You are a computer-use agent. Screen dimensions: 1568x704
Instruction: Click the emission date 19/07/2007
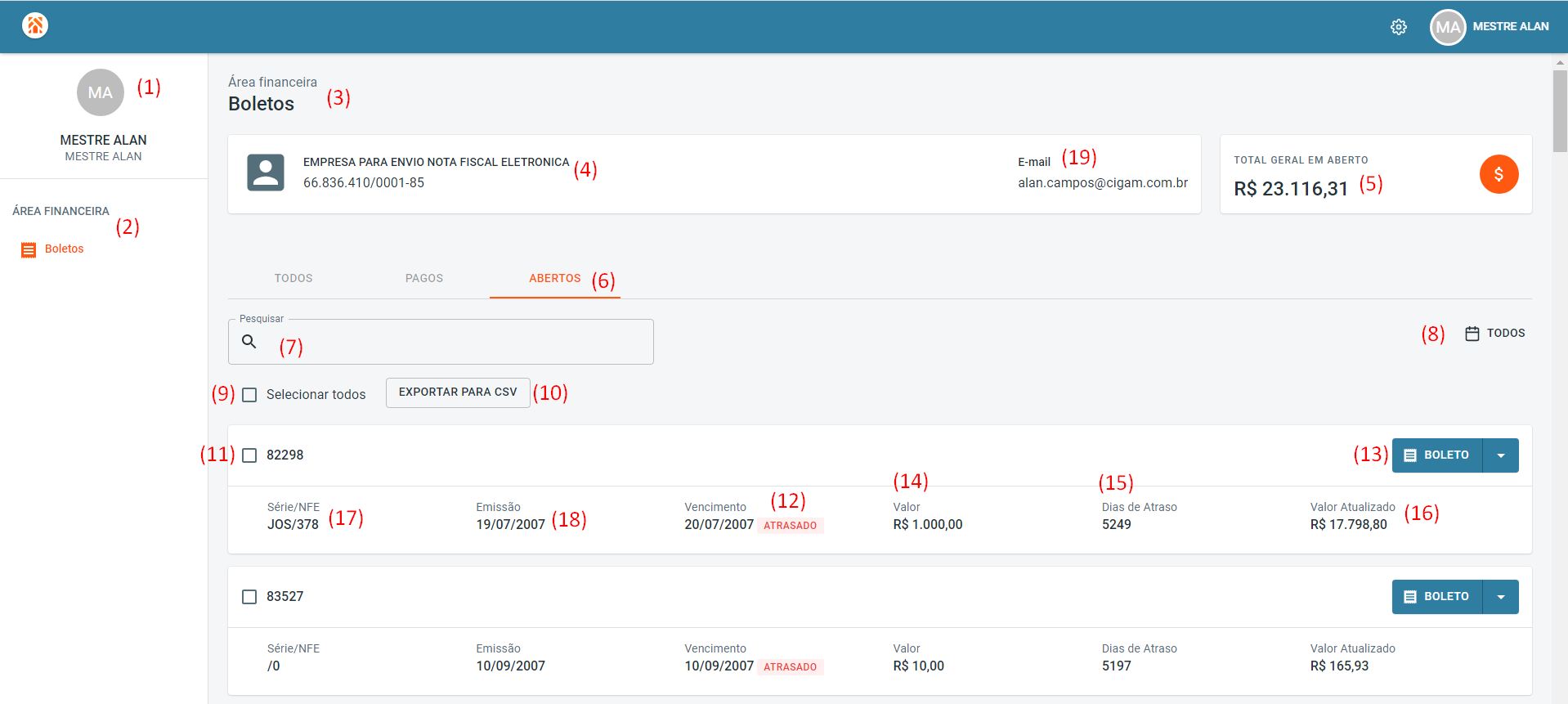(x=511, y=525)
